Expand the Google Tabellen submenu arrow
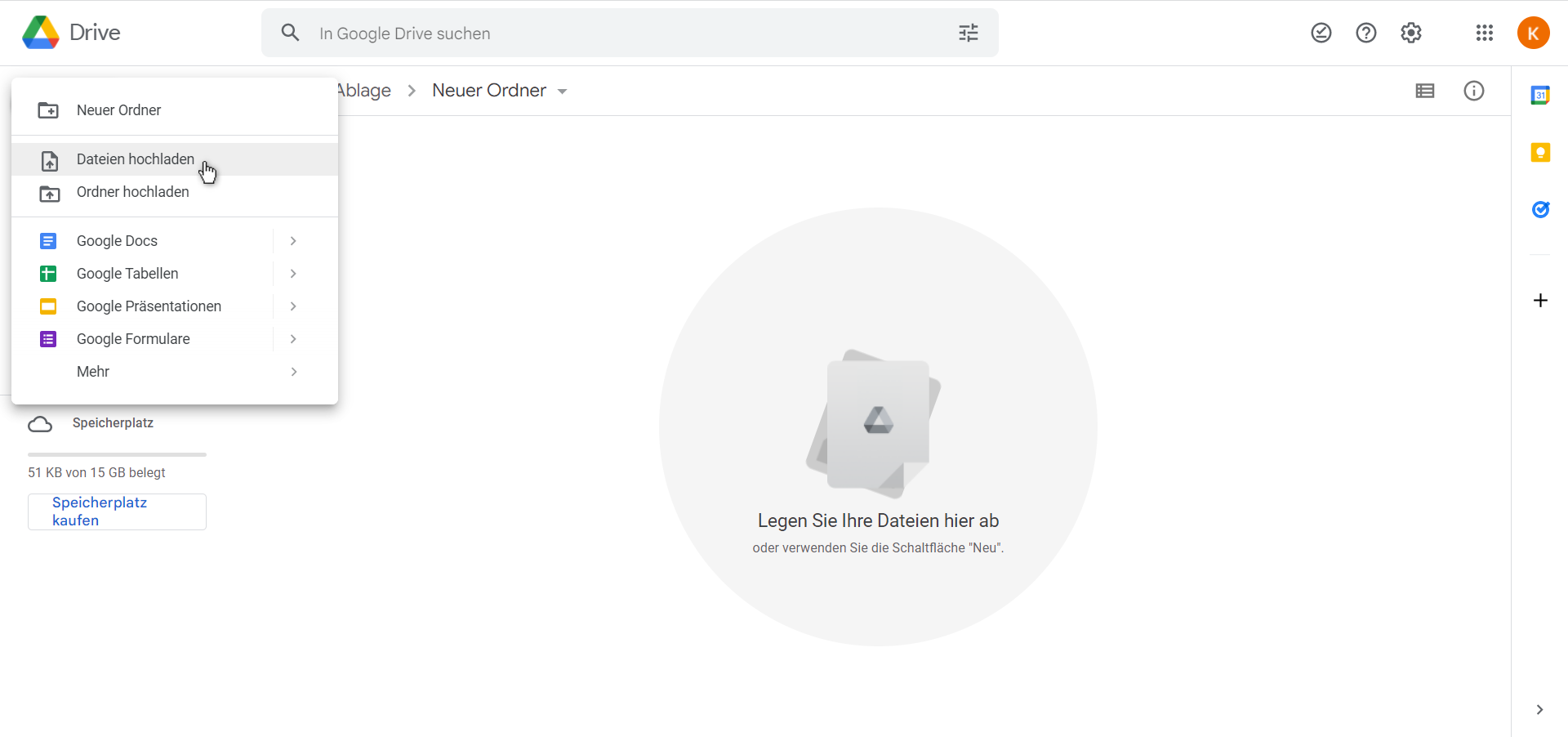 tap(293, 274)
